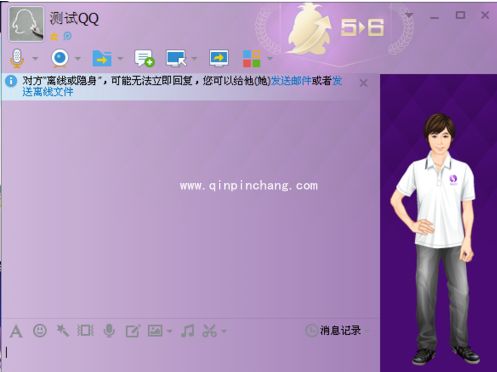The image size is (497, 372).
Task: Start a voice call with microphone icon
Action: 17,58
